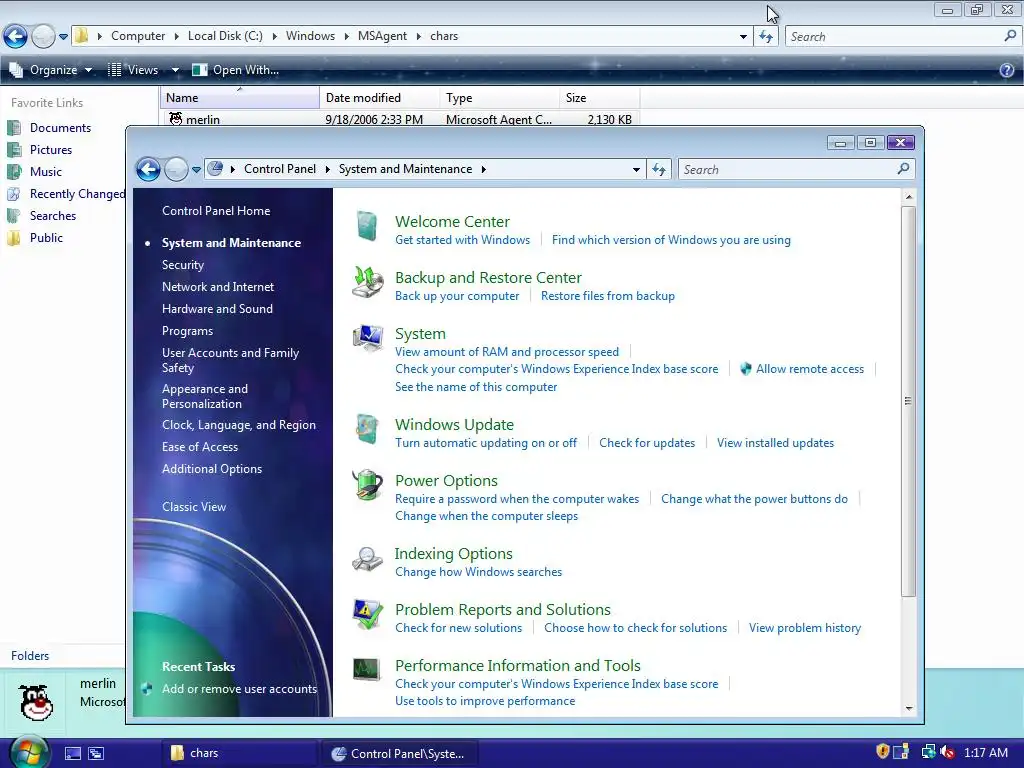Click Use tools to improve performance
Image resolution: width=1024 pixels, height=768 pixels.
(x=485, y=701)
